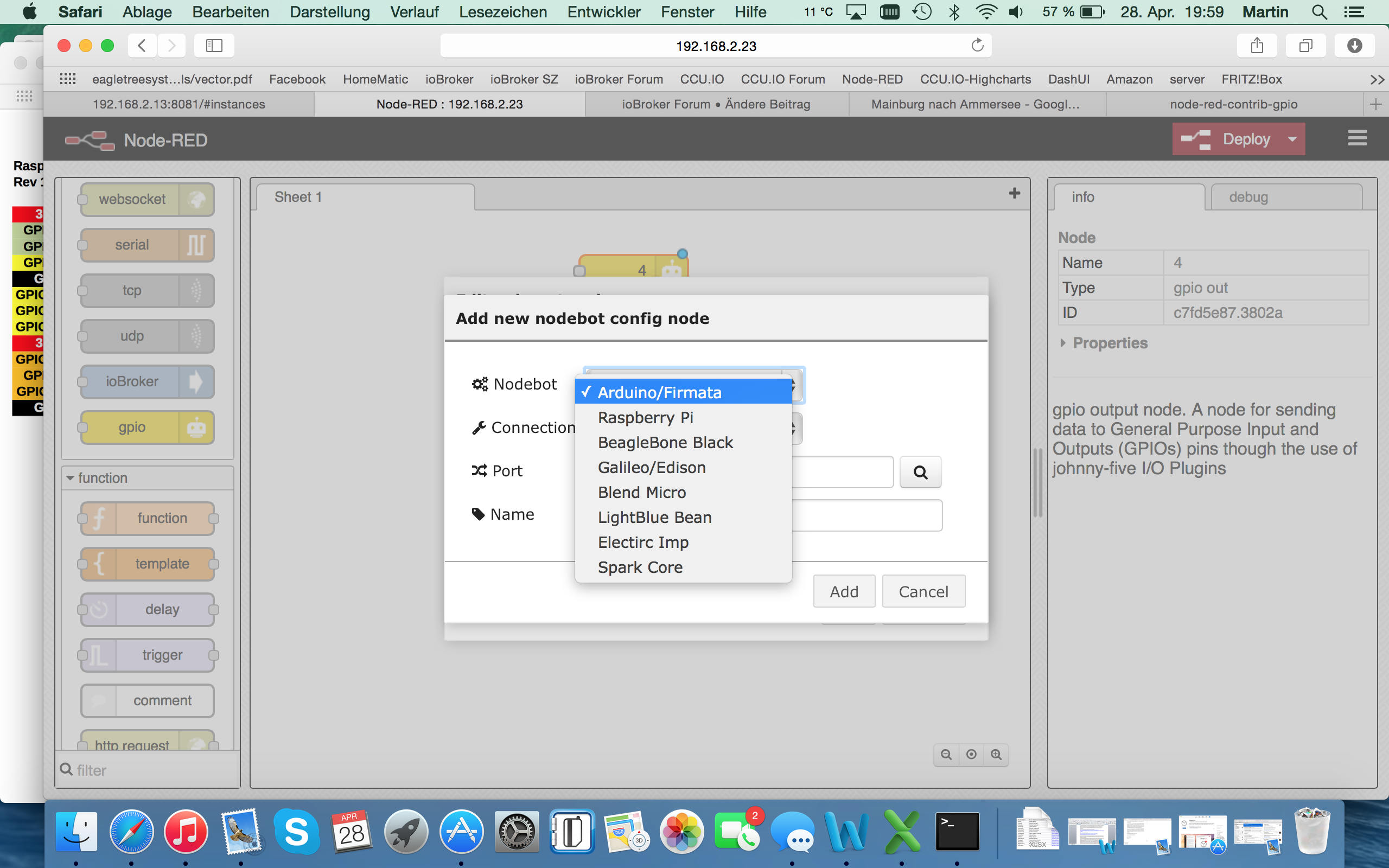Click the Port search magnifier button

(x=920, y=472)
